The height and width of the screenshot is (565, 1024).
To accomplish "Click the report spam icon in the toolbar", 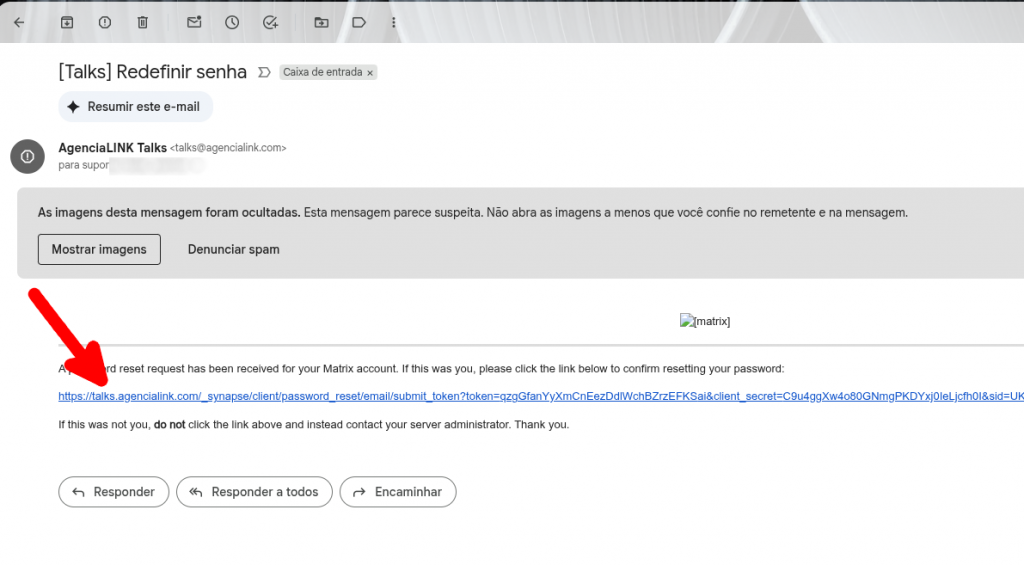I will click(x=105, y=22).
